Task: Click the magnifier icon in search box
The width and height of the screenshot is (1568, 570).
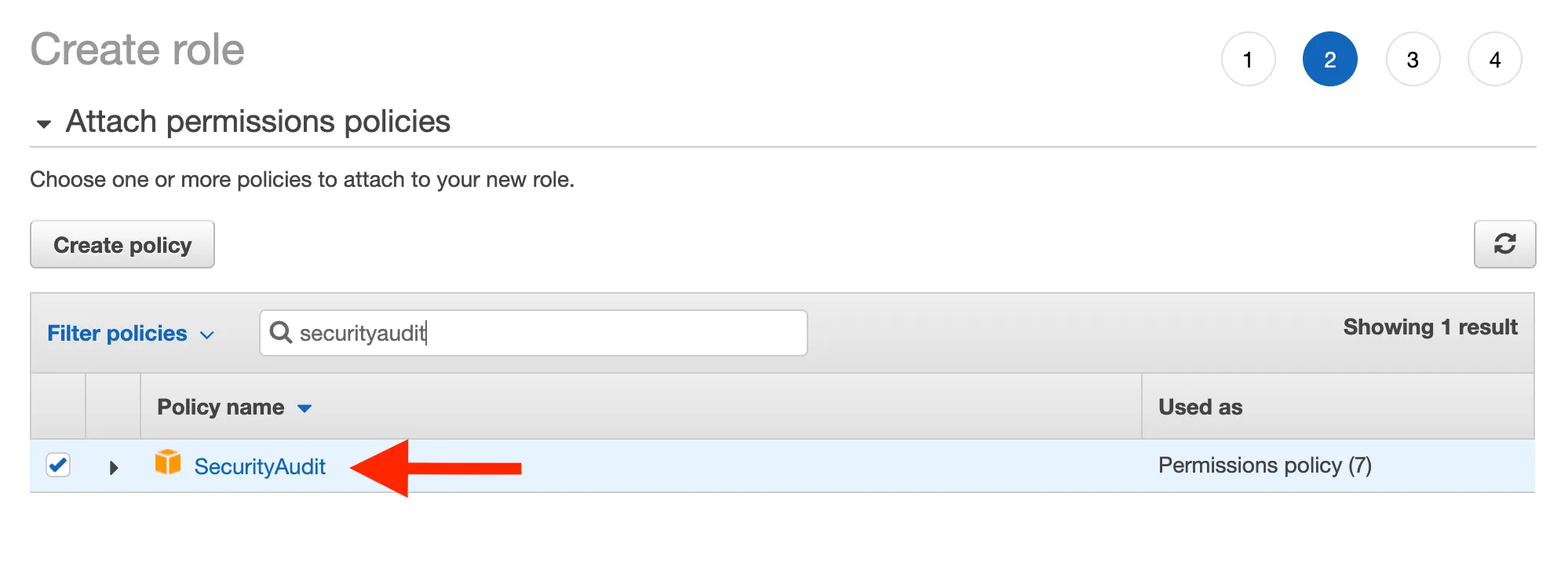Action: click(x=280, y=332)
